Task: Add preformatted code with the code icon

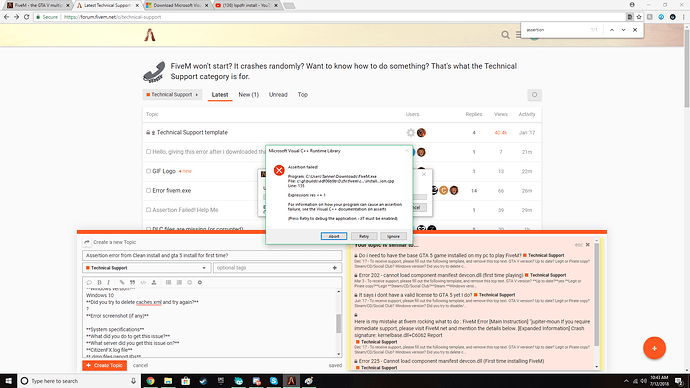Action: coord(143,282)
